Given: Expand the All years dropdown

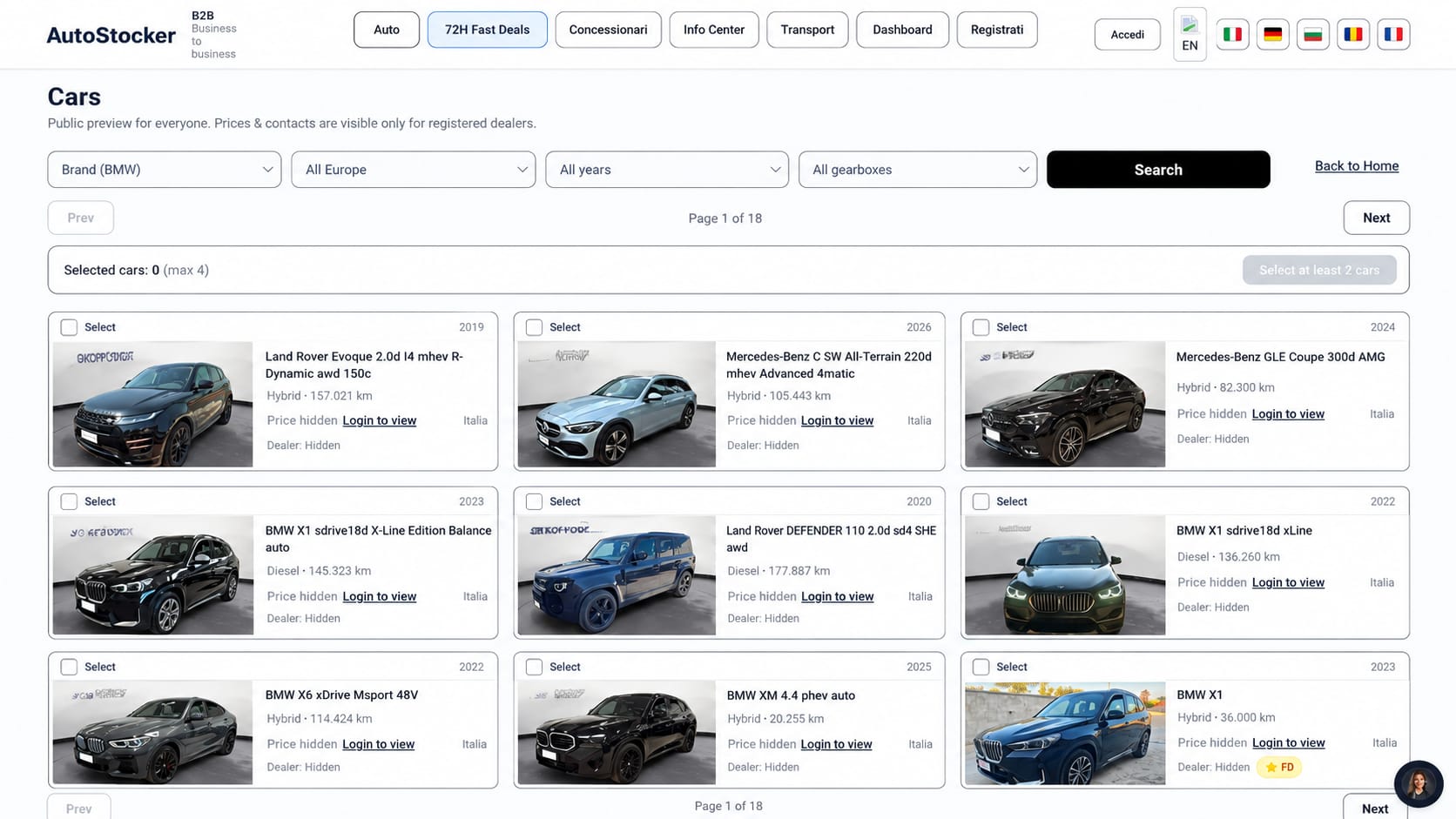Looking at the screenshot, I should click(x=667, y=170).
